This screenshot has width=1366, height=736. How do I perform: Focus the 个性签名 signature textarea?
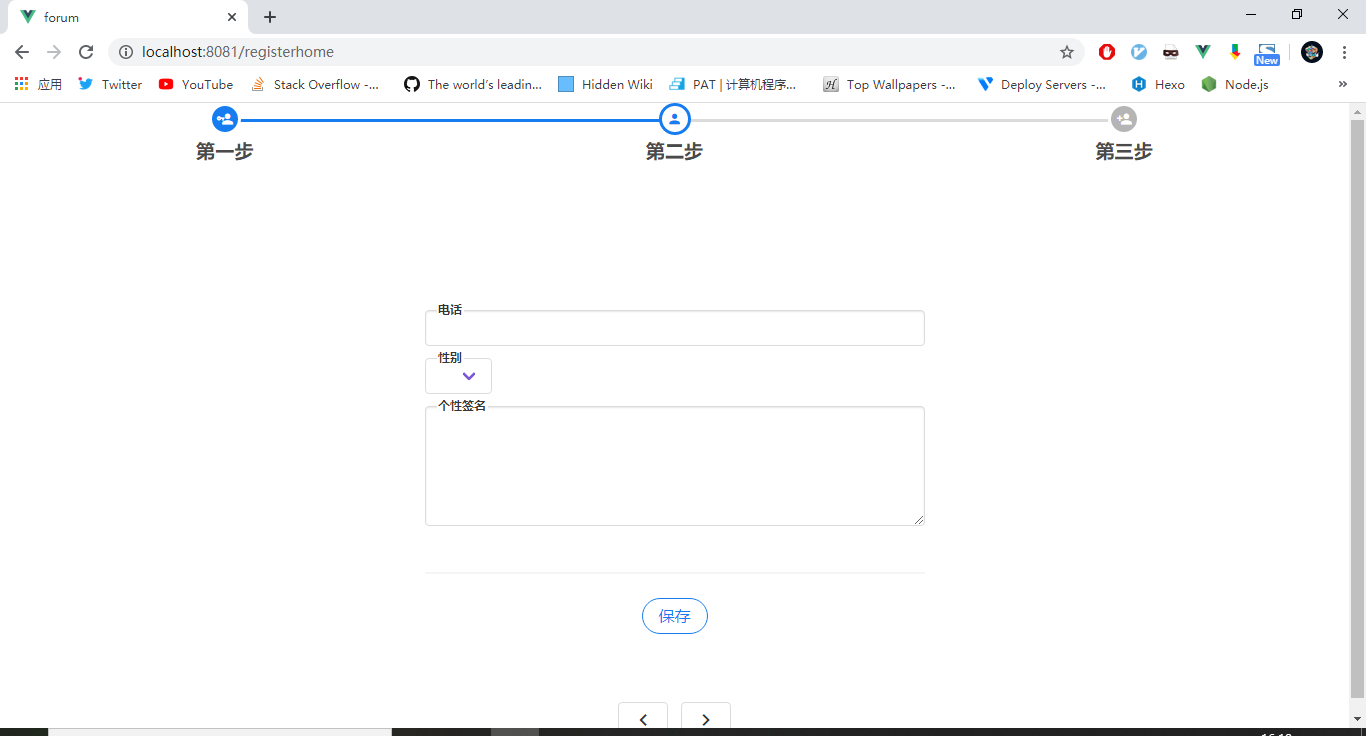coord(675,466)
